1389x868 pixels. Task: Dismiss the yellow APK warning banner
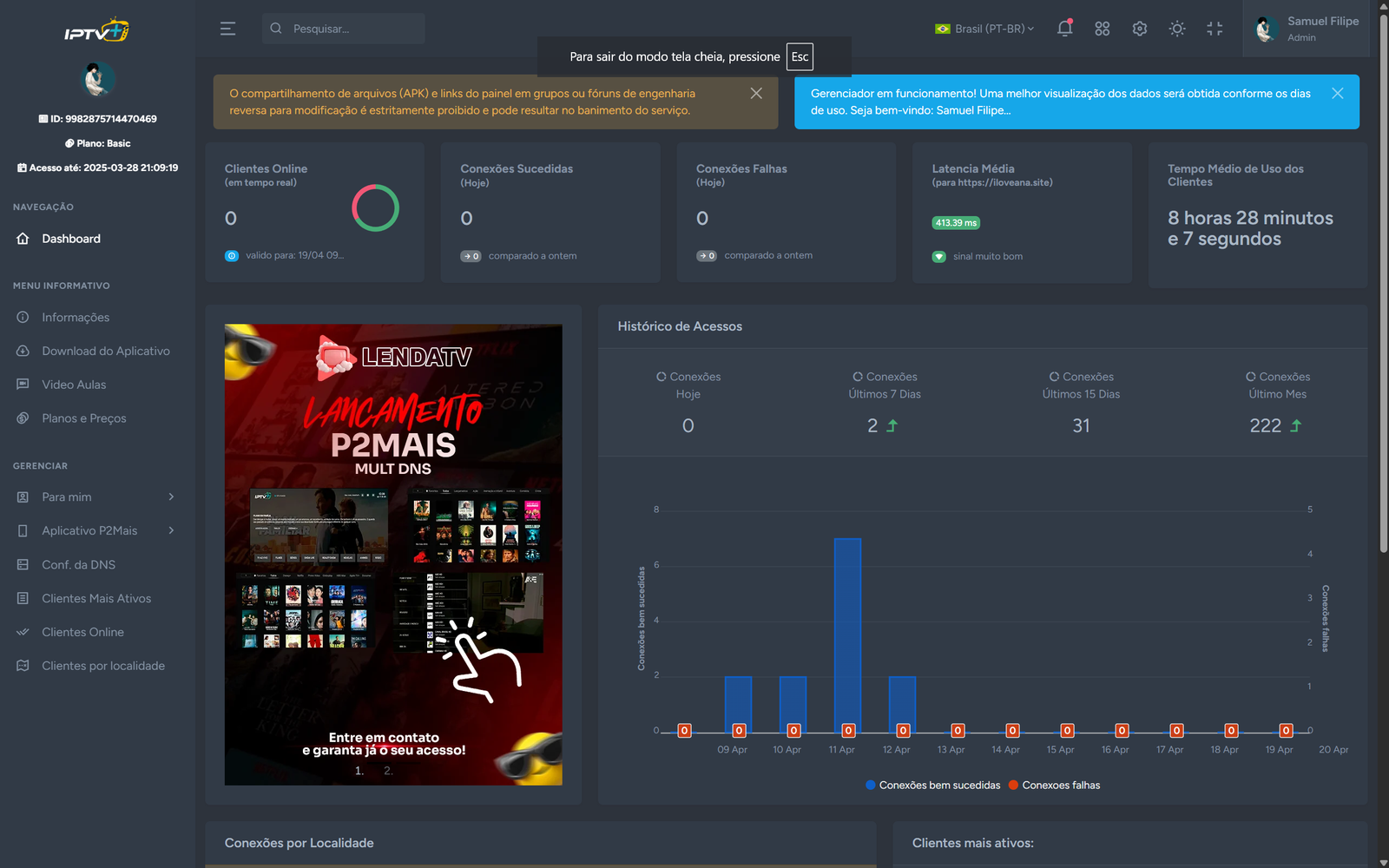tap(756, 93)
